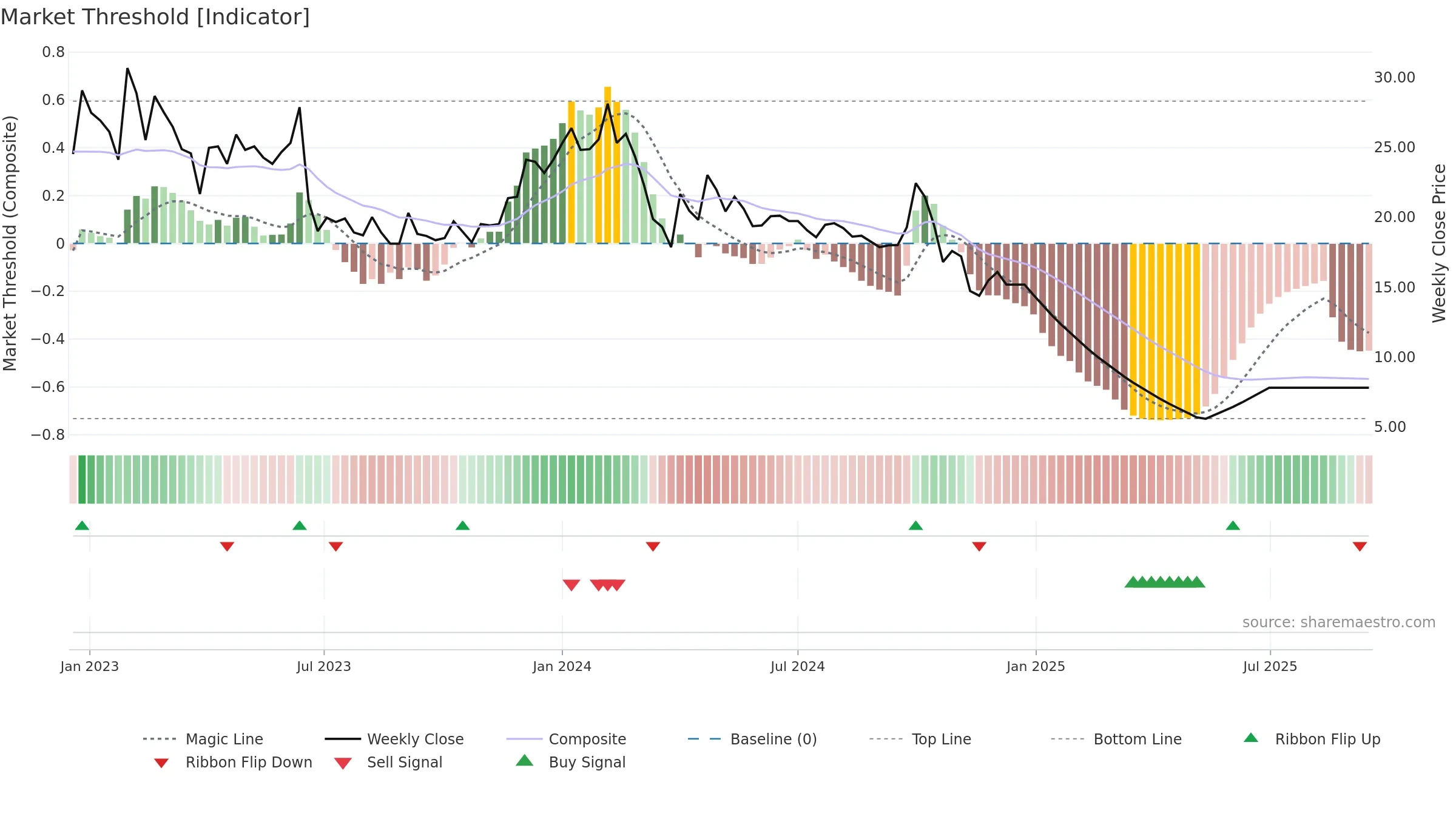Viewport: 1456px width, 819px height.
Task: Toggle the Top Line legend entry
Action: [x=920, y=739]
